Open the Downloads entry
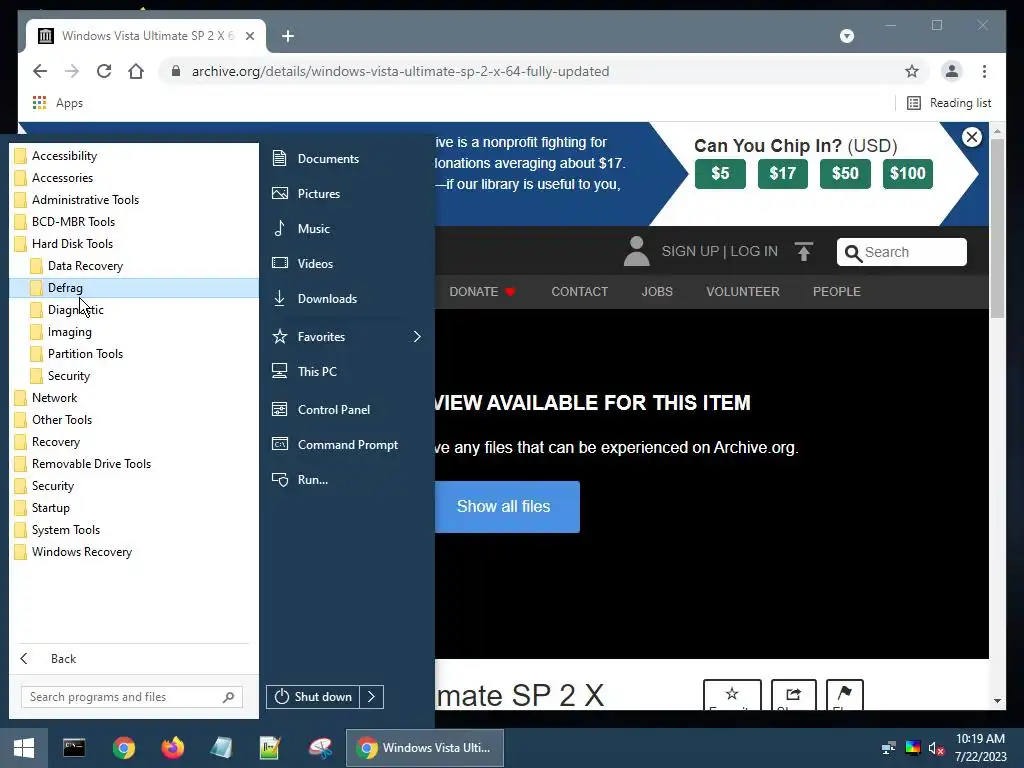This screenshot has width=1024, height=768. click(327, 298)
